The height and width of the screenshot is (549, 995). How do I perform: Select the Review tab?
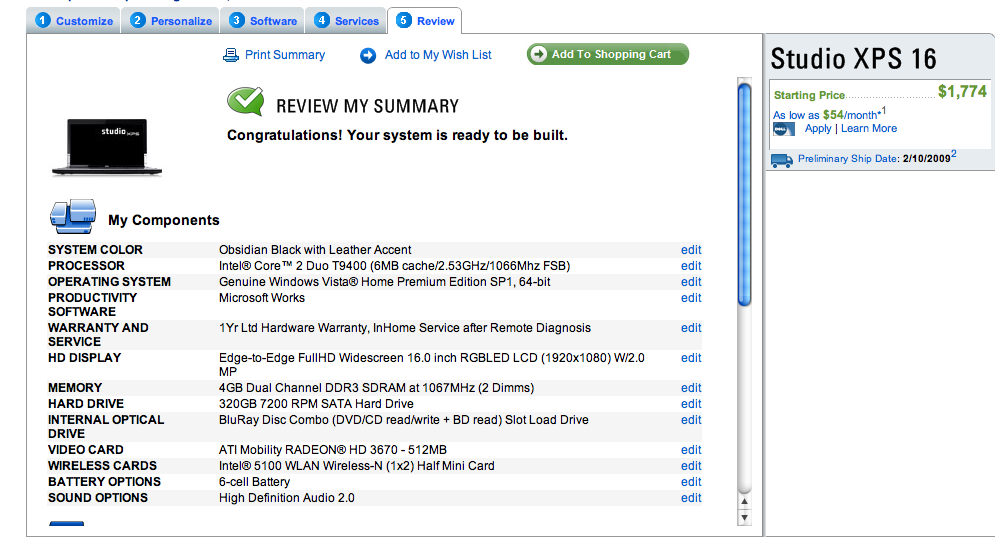[x=425, y=21]
